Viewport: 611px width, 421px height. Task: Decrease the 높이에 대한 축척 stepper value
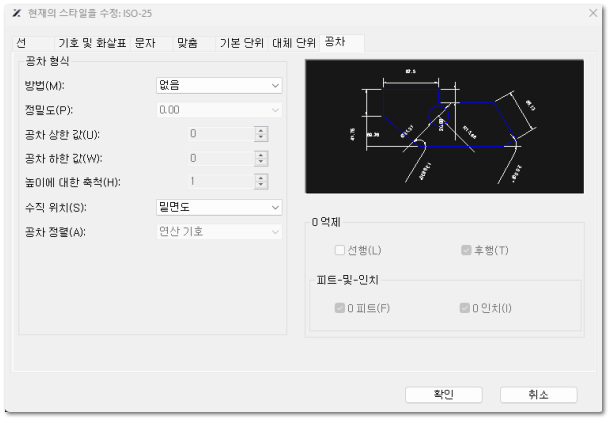pos(261,185)
